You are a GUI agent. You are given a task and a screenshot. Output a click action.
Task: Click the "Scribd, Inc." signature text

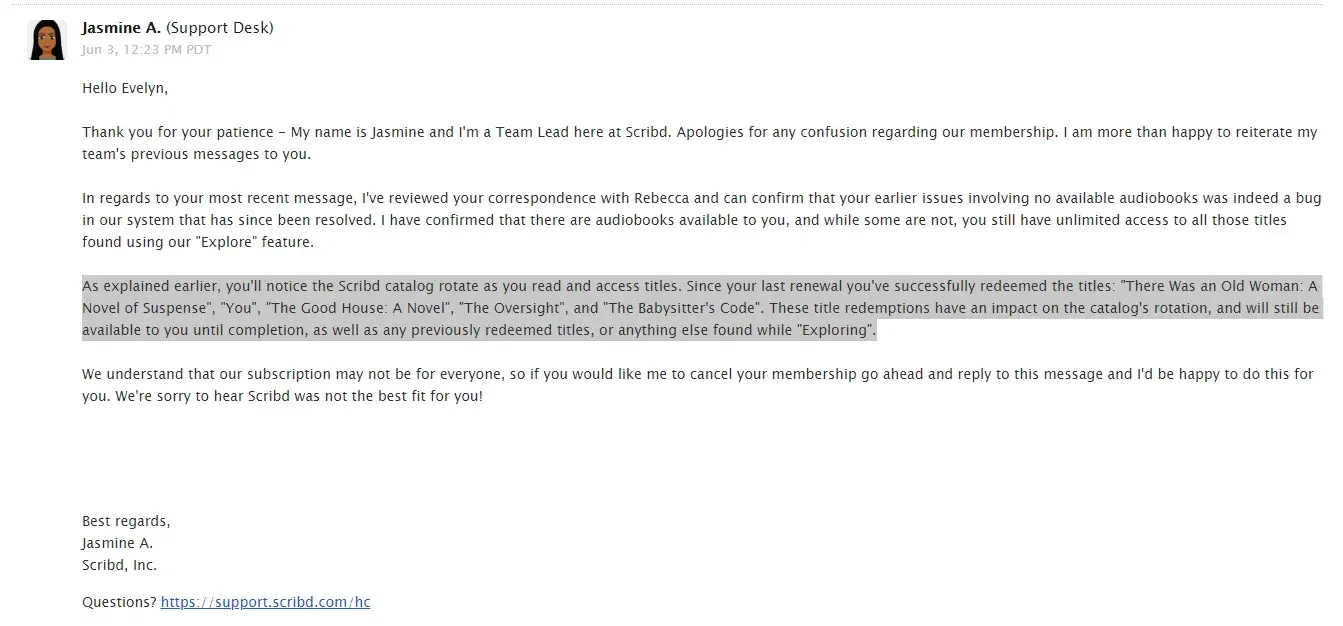coord(119,565)
